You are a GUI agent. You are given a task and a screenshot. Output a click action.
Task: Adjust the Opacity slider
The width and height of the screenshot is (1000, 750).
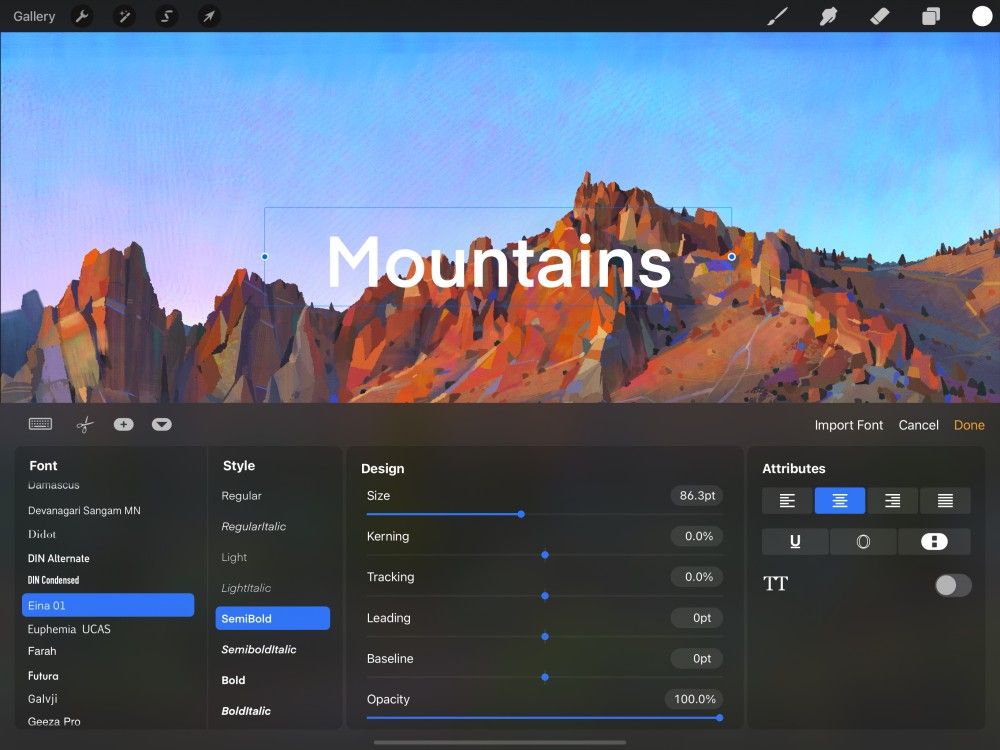(x=718, y=717)
